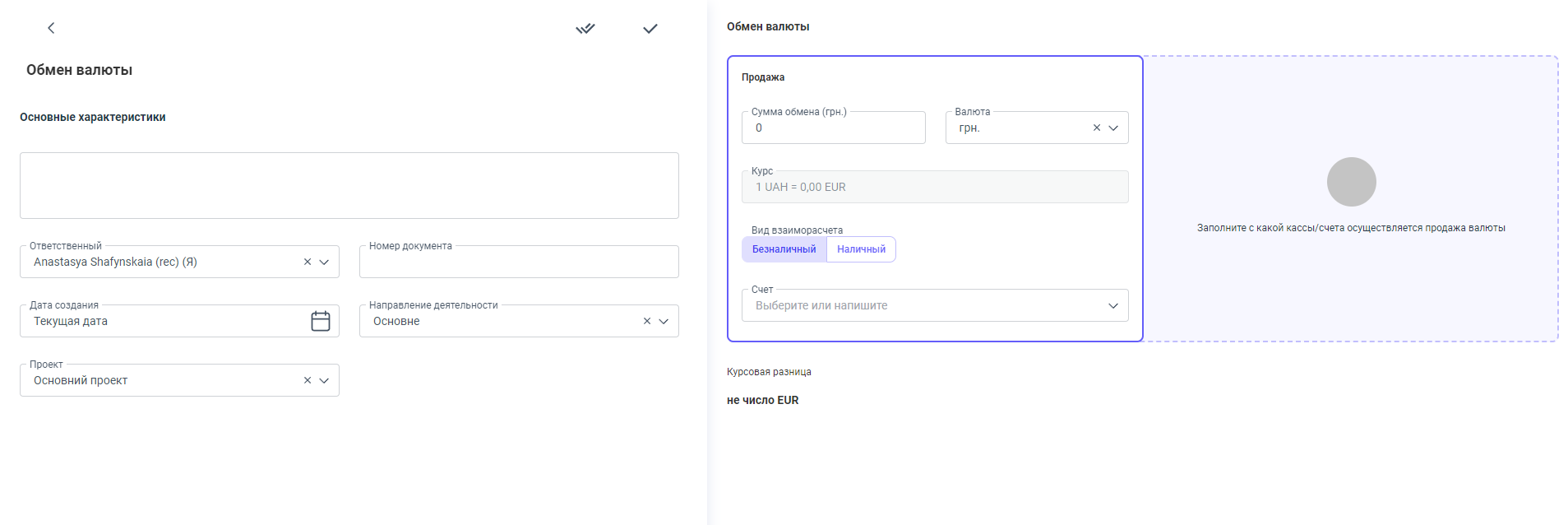Open the calendar date picker icon
The height and width of the screenshot is (525, 1568).
tap(321, 321)
